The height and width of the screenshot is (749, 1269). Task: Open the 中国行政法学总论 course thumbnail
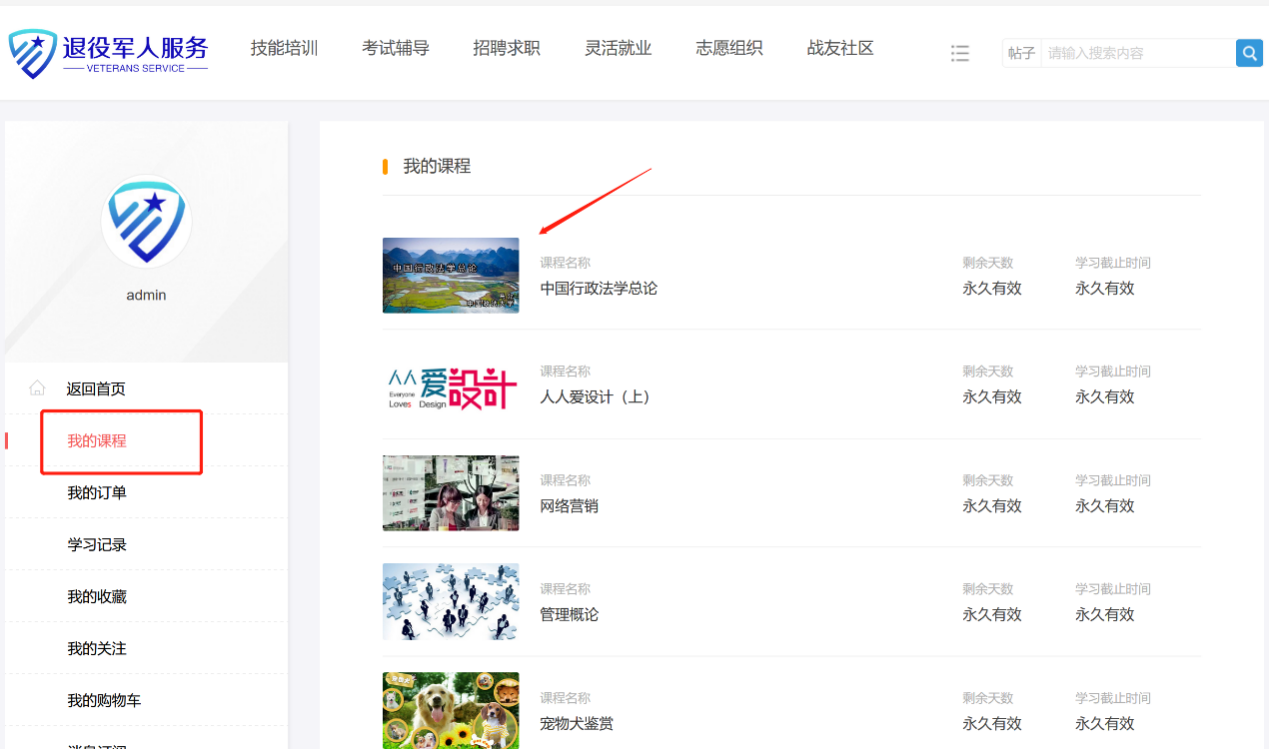[x=451, y=275]
